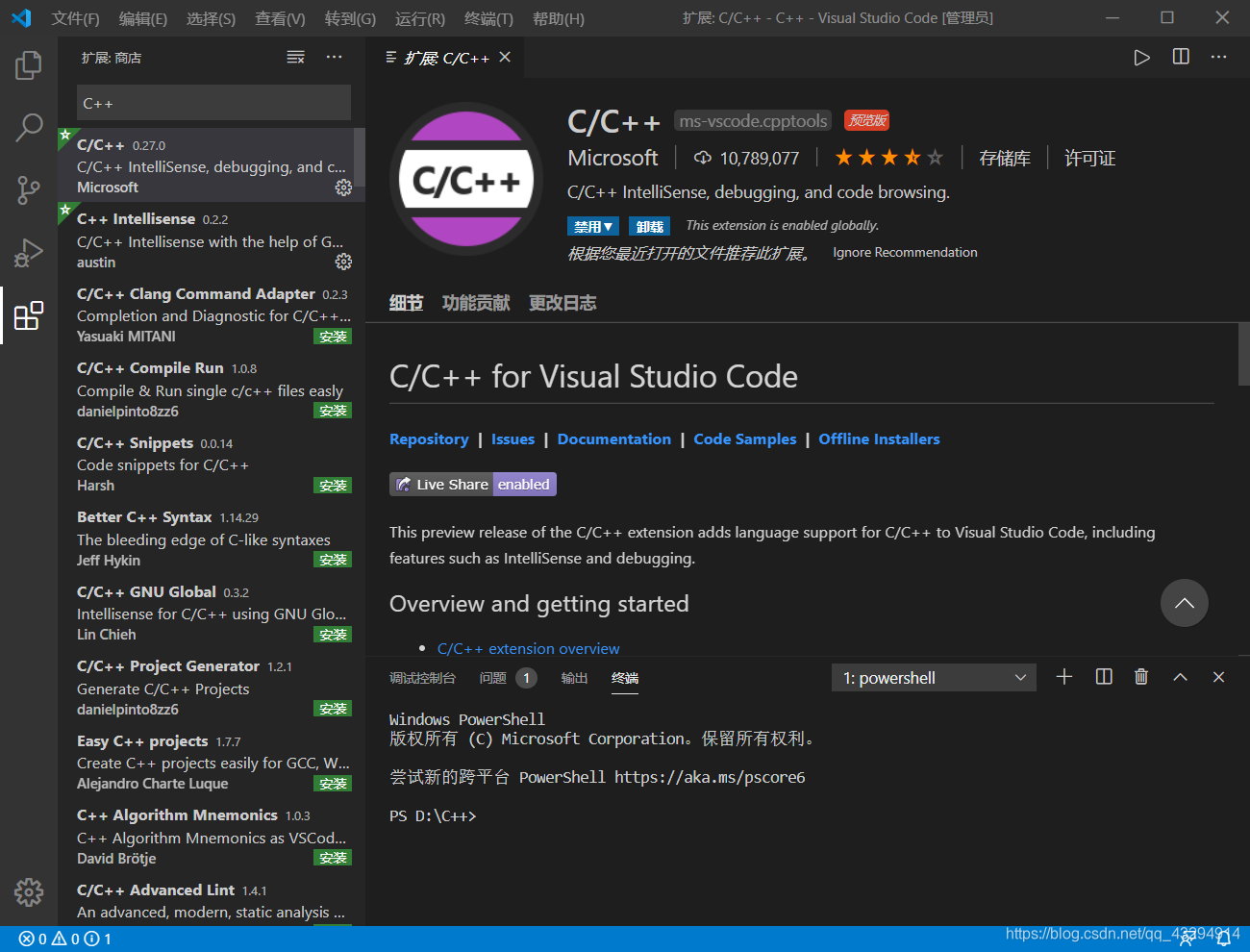Split the editor to the right
This screenshot has height=952, width=1250.
coord(1181,57)
